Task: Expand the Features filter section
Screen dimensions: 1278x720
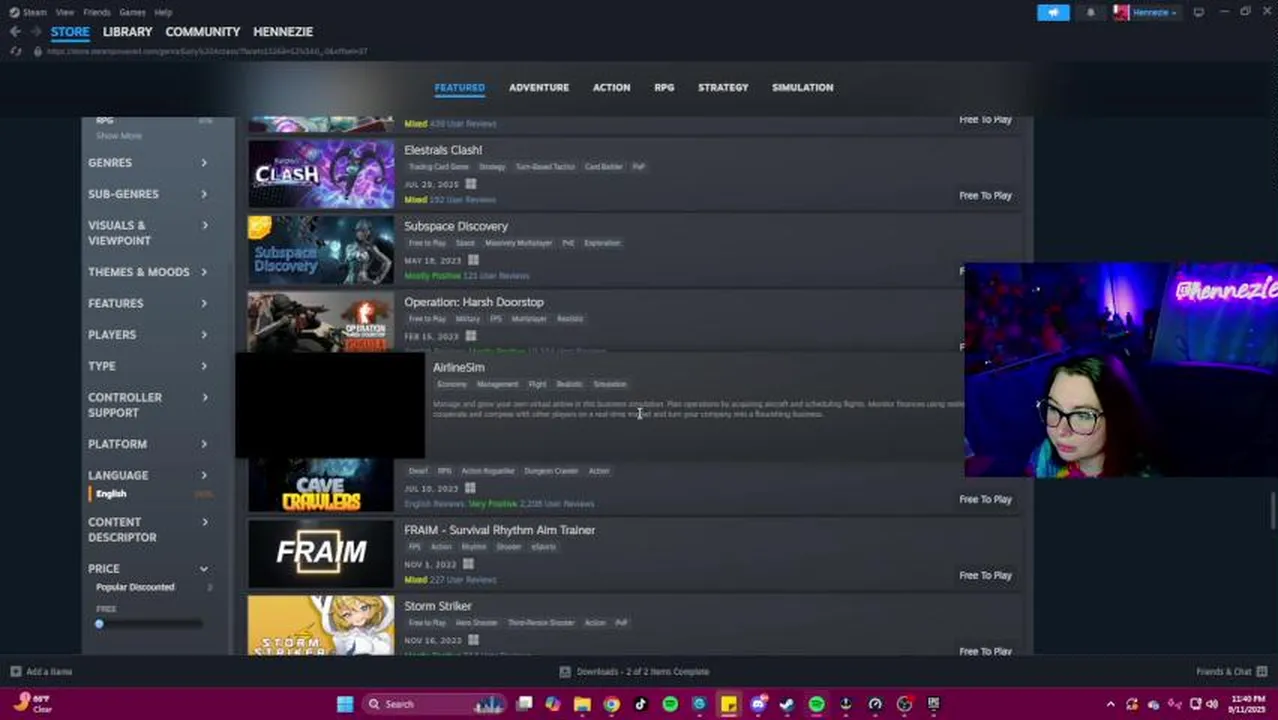Action: click(x=148, y=303)
